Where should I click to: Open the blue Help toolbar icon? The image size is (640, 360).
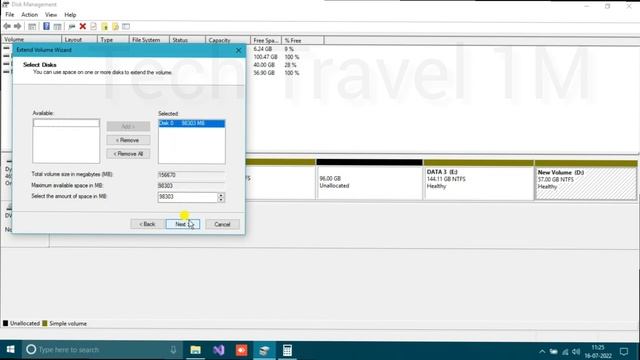click(46, 27)
